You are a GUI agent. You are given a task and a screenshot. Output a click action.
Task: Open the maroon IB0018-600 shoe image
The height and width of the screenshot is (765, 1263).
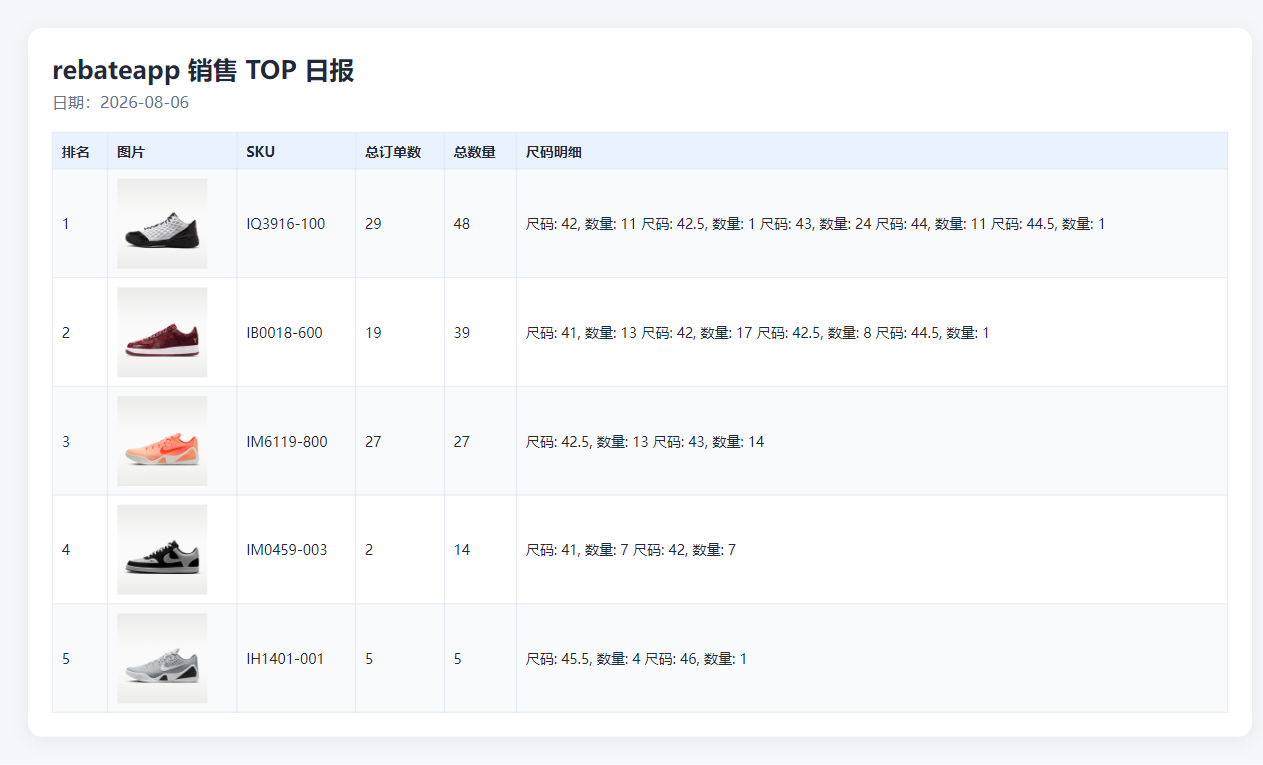(162, 332)
